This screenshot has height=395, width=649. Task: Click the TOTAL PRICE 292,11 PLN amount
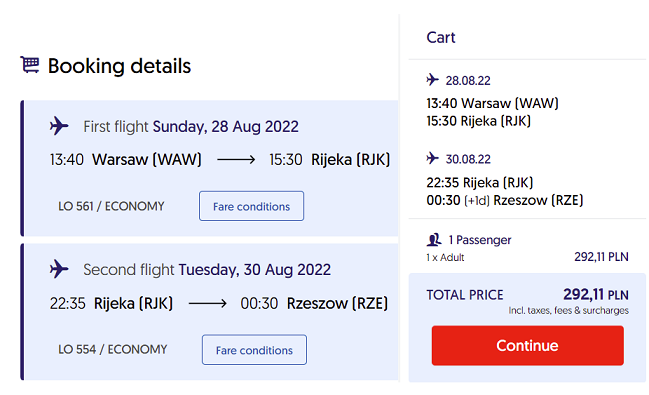[596, 295]
